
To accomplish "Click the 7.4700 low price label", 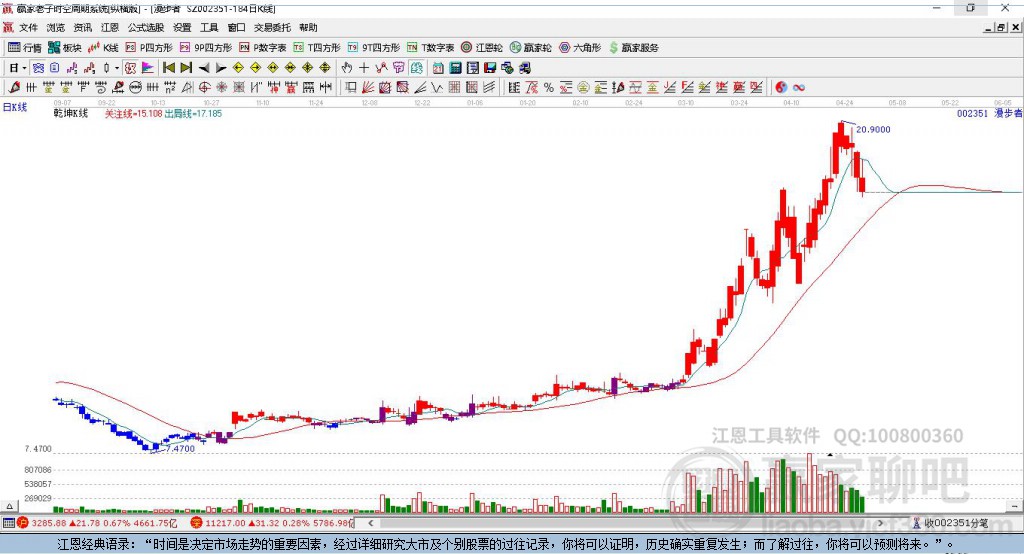I will (180, 449).
